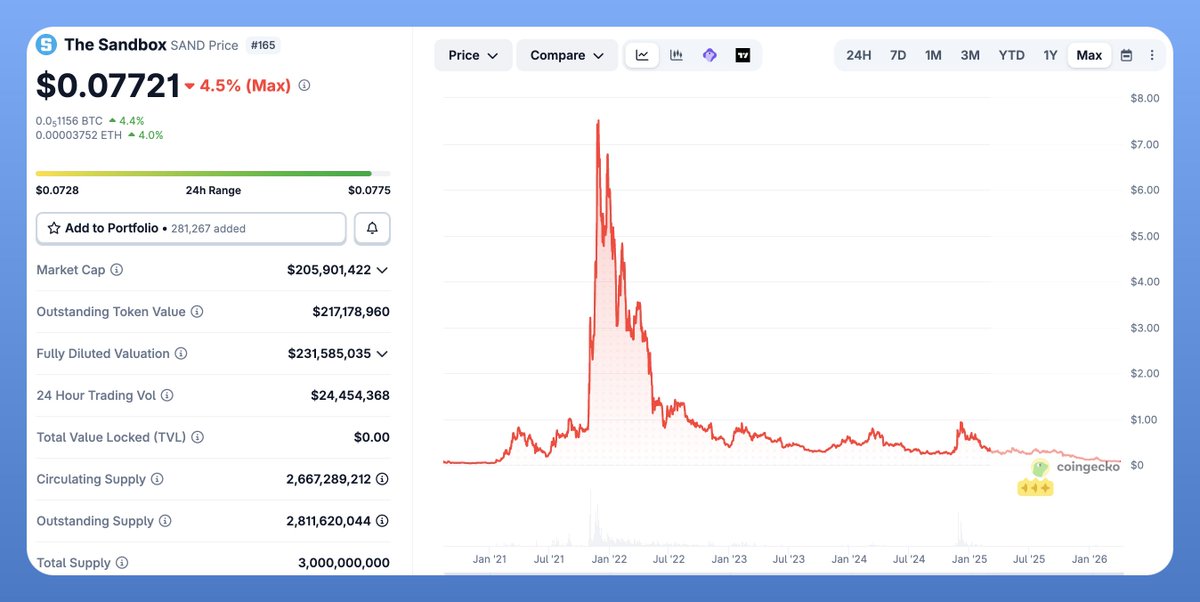Viewport: 1200px width, 602px height.
Task: Open the calendar date range picker
Action: (x=1126, y=55)
